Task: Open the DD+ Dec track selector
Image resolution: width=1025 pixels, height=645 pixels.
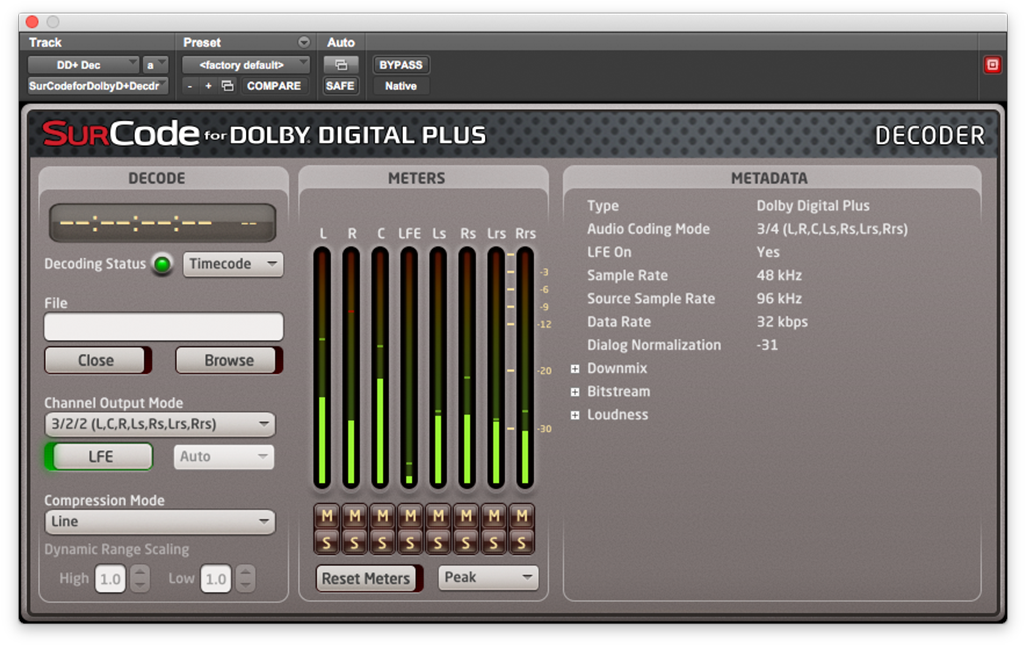Action: [x=84, y=65]
